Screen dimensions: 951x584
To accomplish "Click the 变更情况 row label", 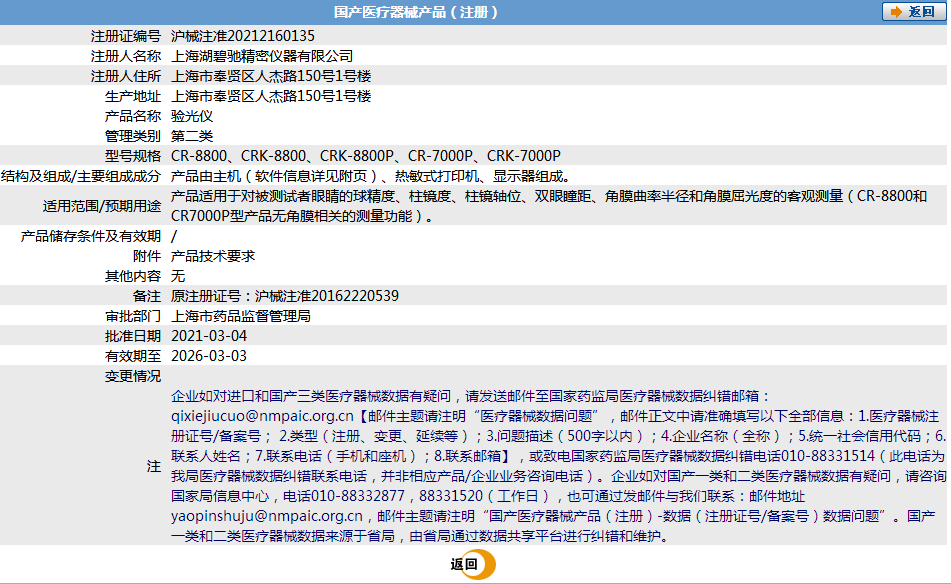I will [x=132, y=376].
